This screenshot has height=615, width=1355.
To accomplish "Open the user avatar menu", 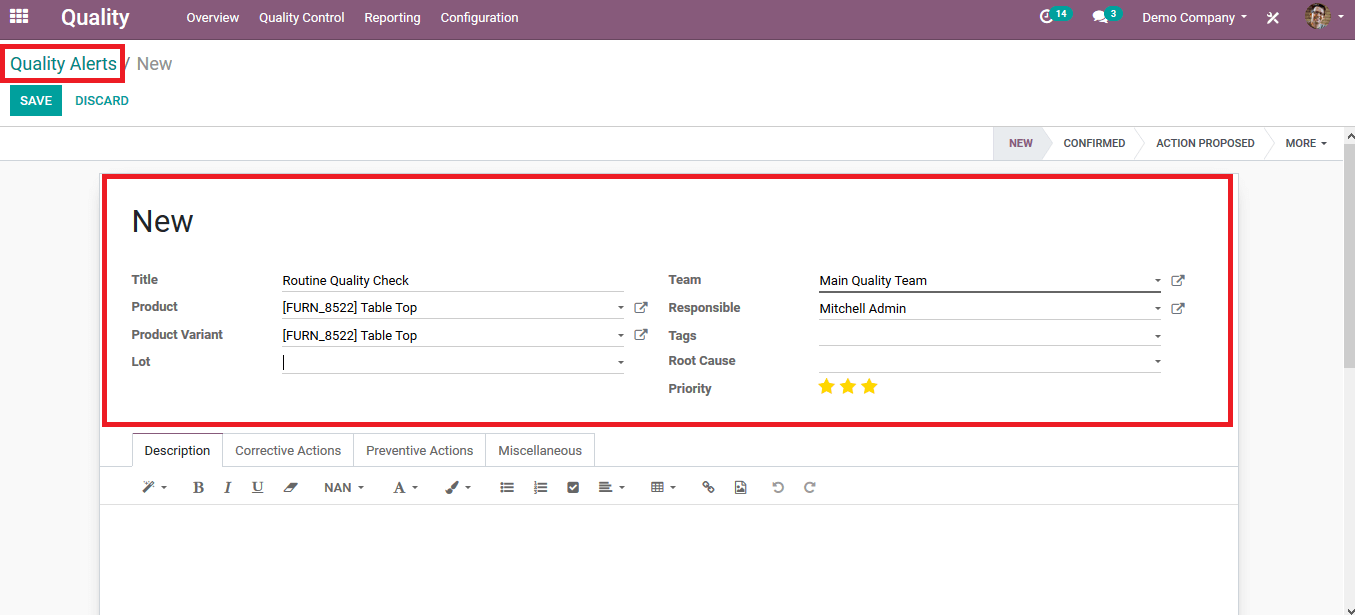I will [x=1324, y=17].
